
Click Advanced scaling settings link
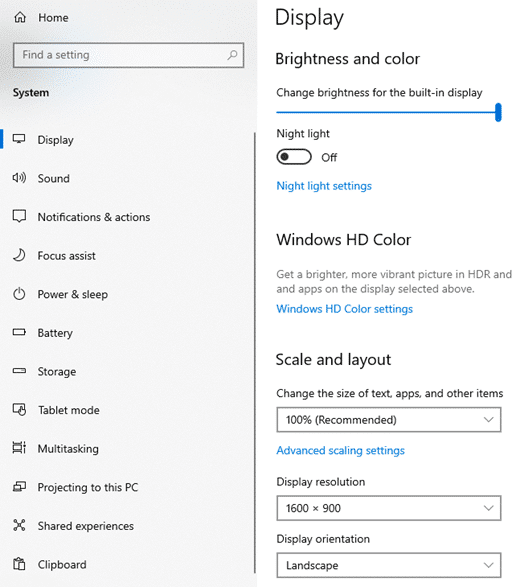pos(340,450)
